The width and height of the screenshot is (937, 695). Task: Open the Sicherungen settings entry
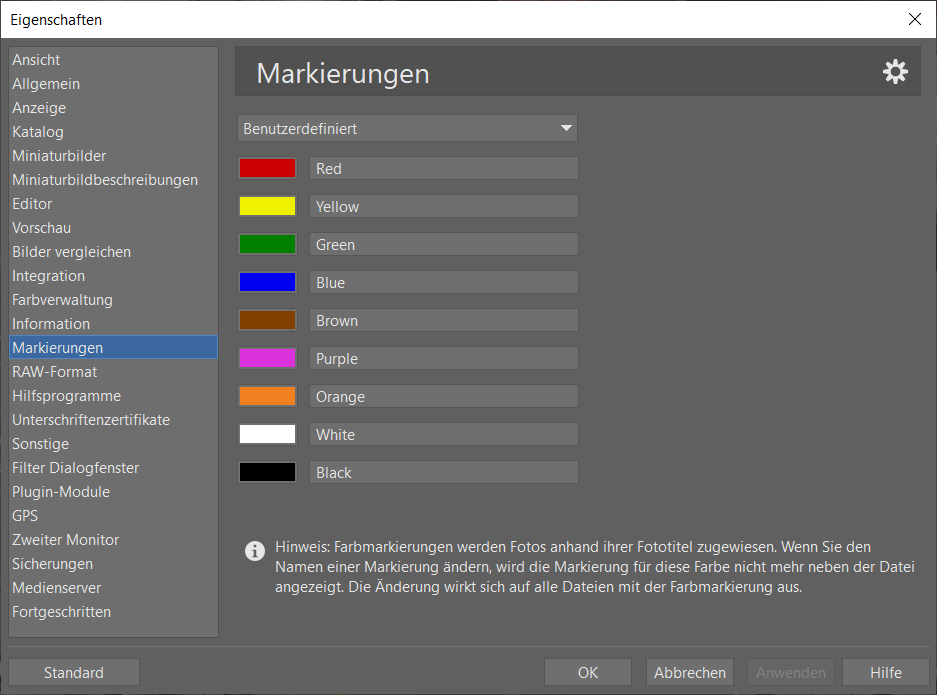click(114, 564)
